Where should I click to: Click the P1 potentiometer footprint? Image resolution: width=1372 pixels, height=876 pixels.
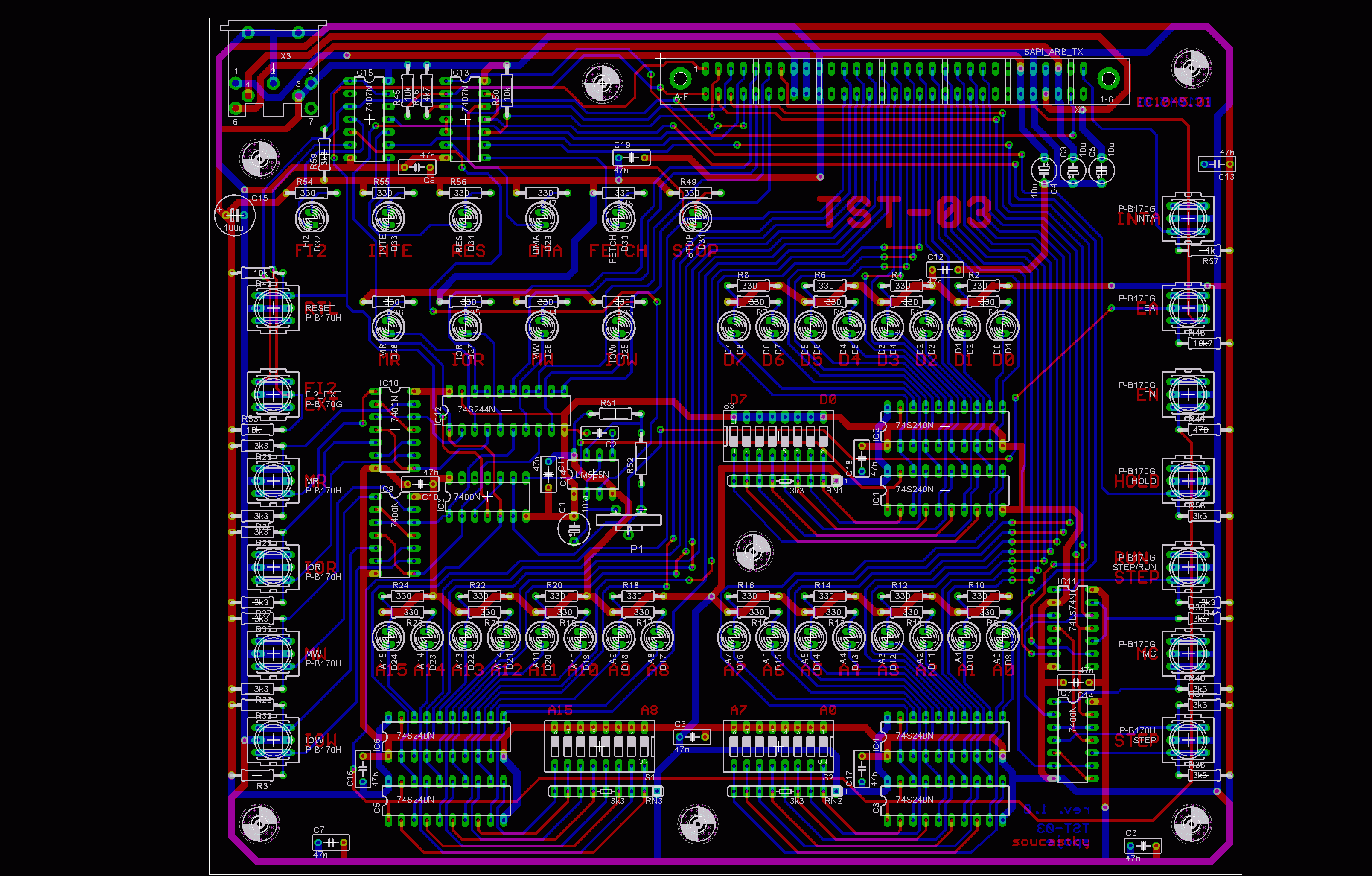pyautogui.click(x=629, y=522)
